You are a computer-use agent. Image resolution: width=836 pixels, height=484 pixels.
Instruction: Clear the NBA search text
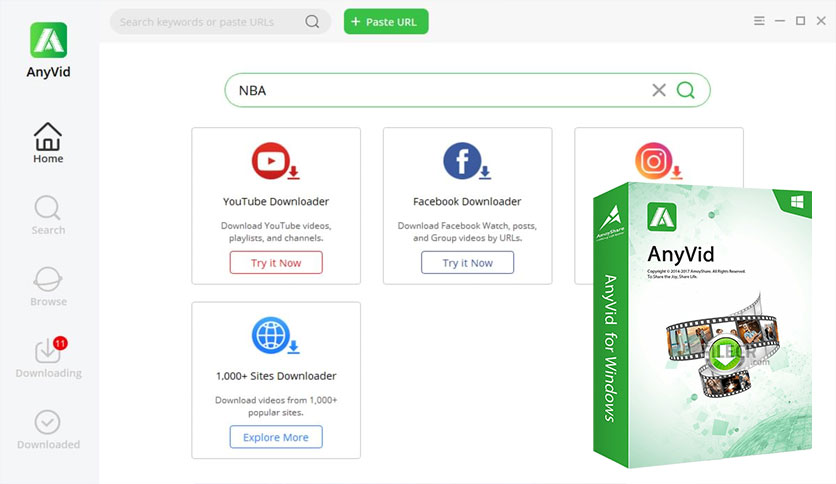point(658,90)
